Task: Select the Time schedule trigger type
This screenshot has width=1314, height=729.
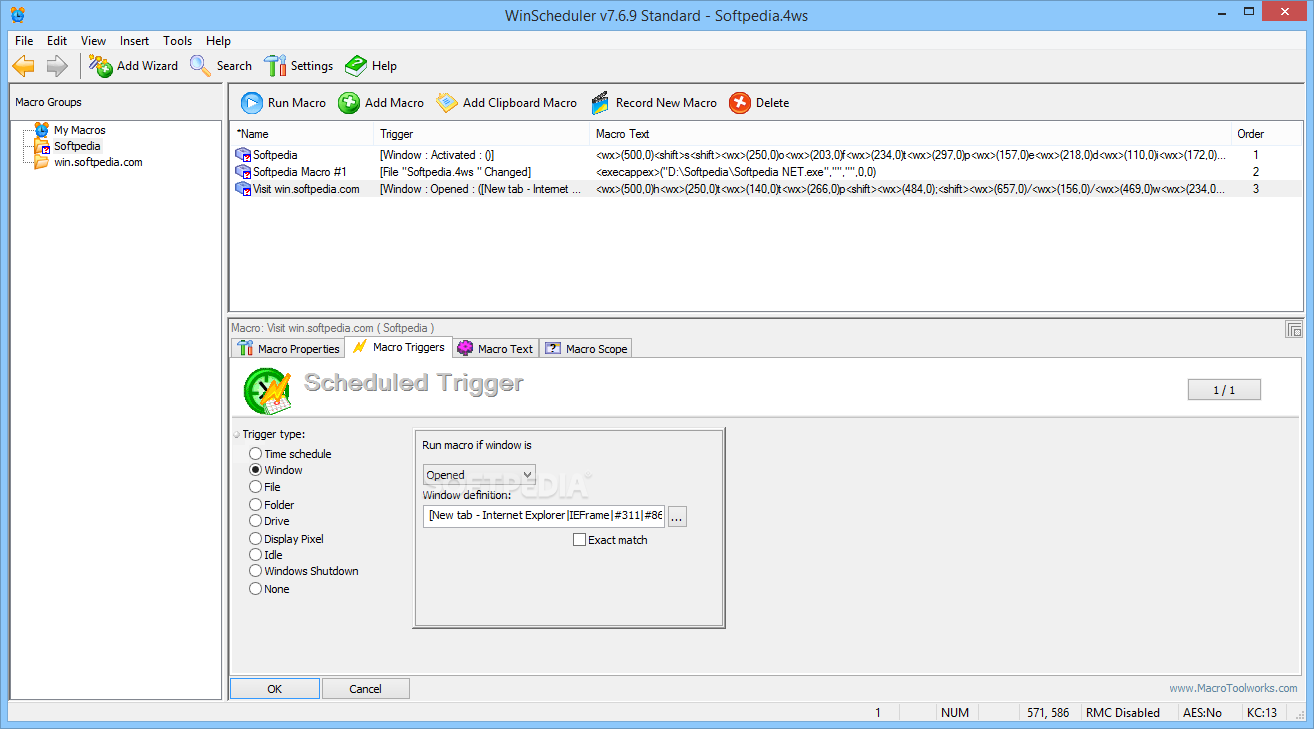Action: (256, 454)
